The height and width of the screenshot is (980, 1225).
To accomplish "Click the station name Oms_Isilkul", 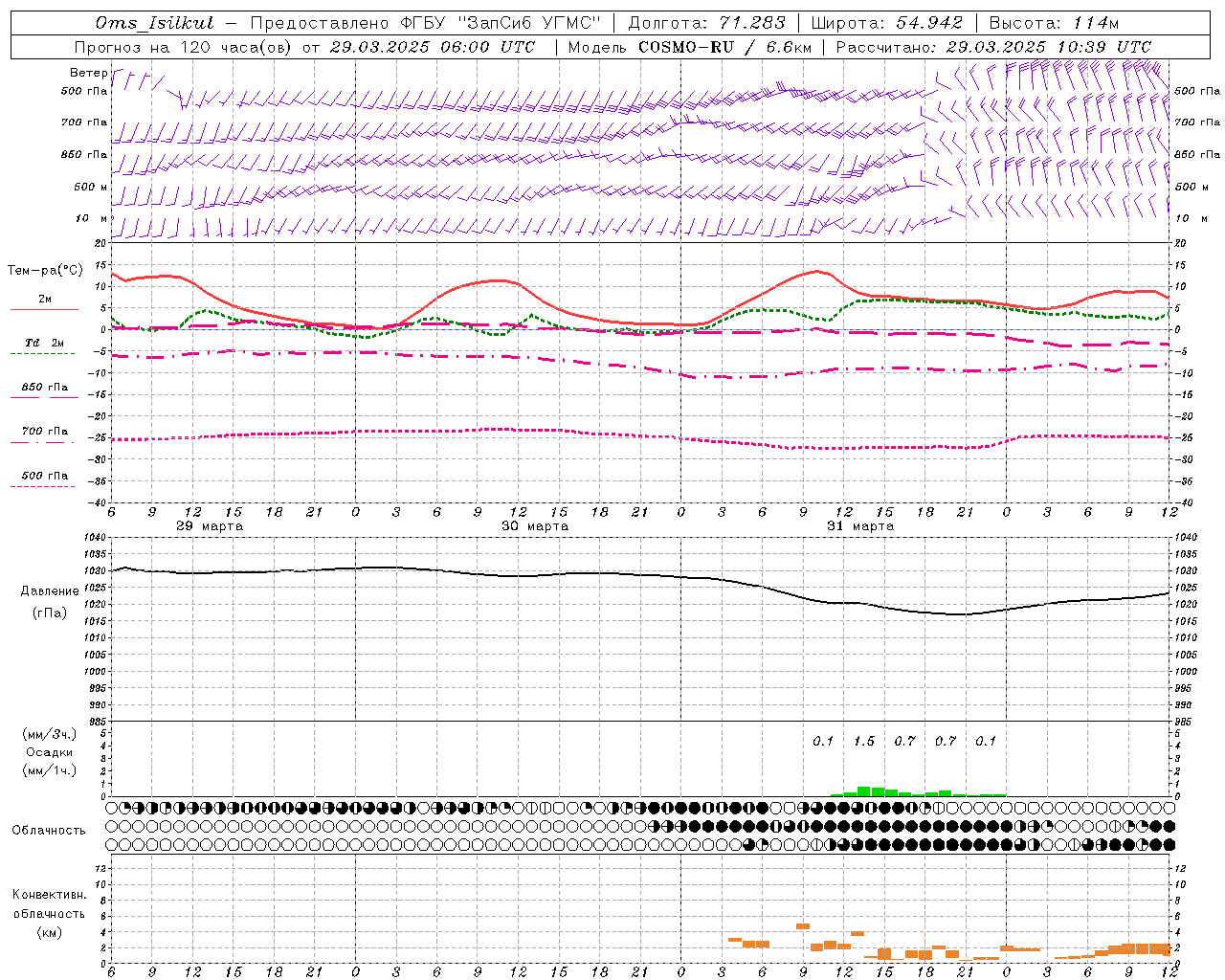I will 153,23.
